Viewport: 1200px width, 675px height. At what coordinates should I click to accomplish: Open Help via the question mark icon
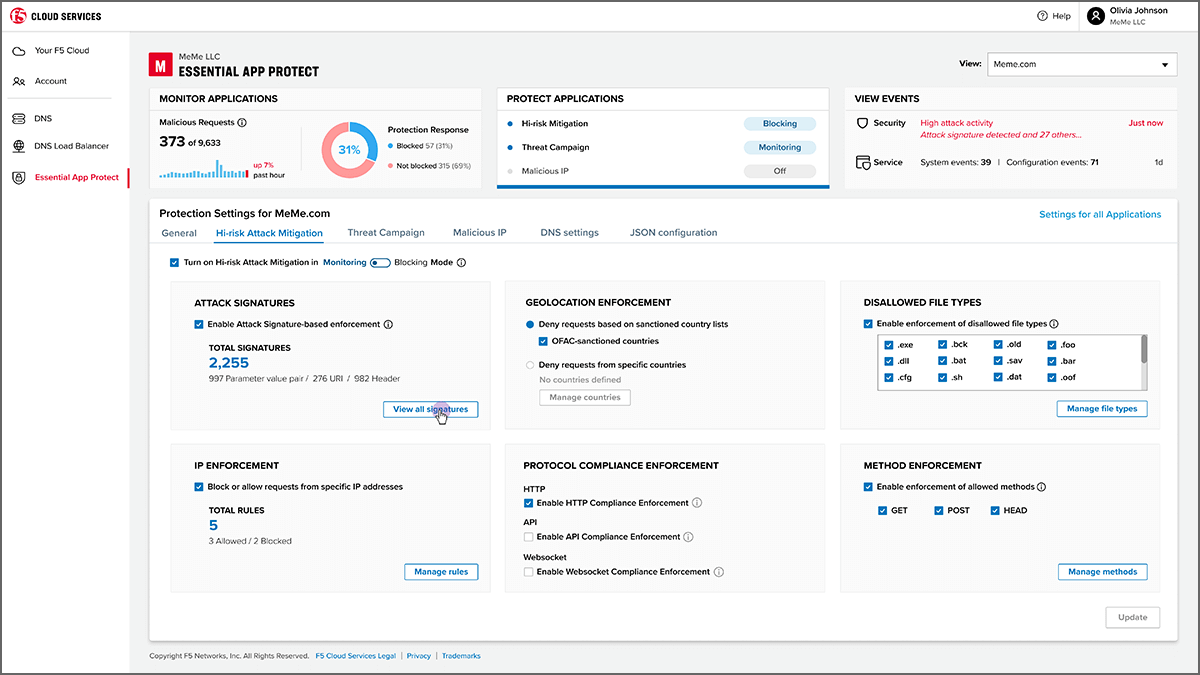(1042, 16)
